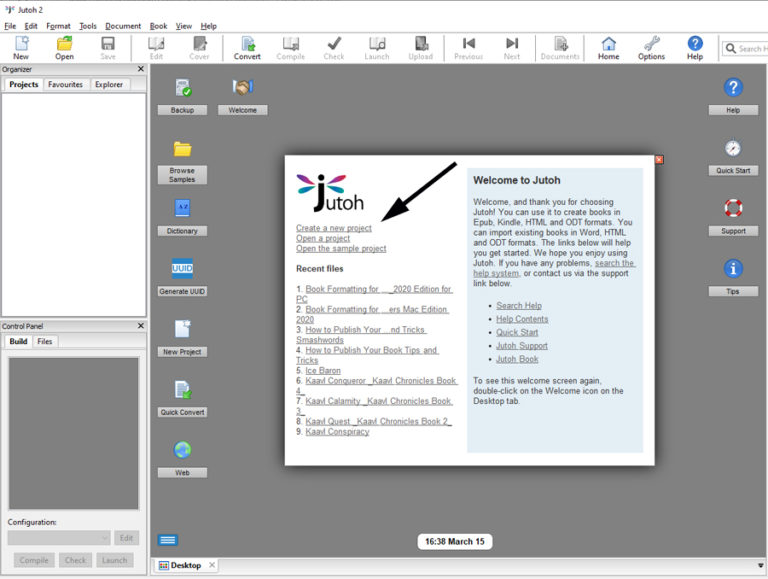Open Options with the wrench icon
768x579 pixels.
pos(651,48)
